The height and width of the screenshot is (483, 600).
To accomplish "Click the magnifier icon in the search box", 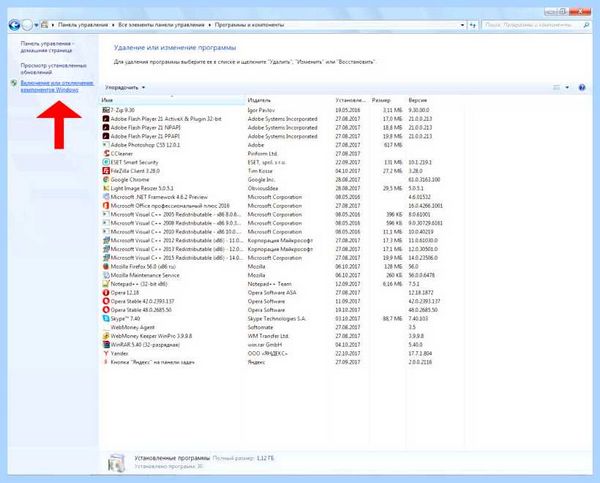I will click(x=586, y=25).
